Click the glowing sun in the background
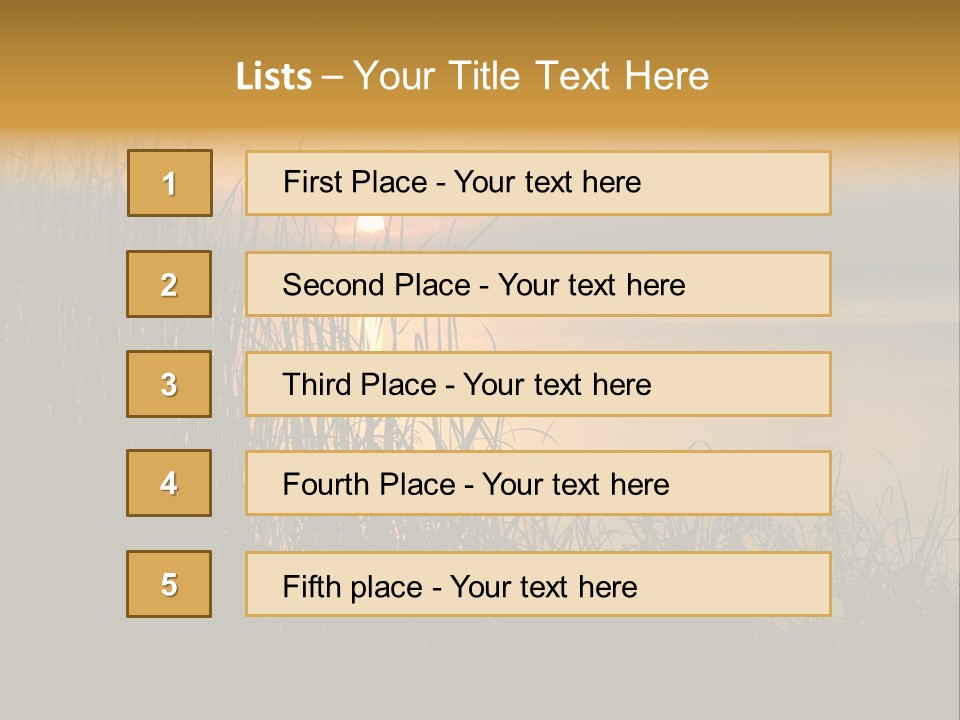 [x=371, y=224]
